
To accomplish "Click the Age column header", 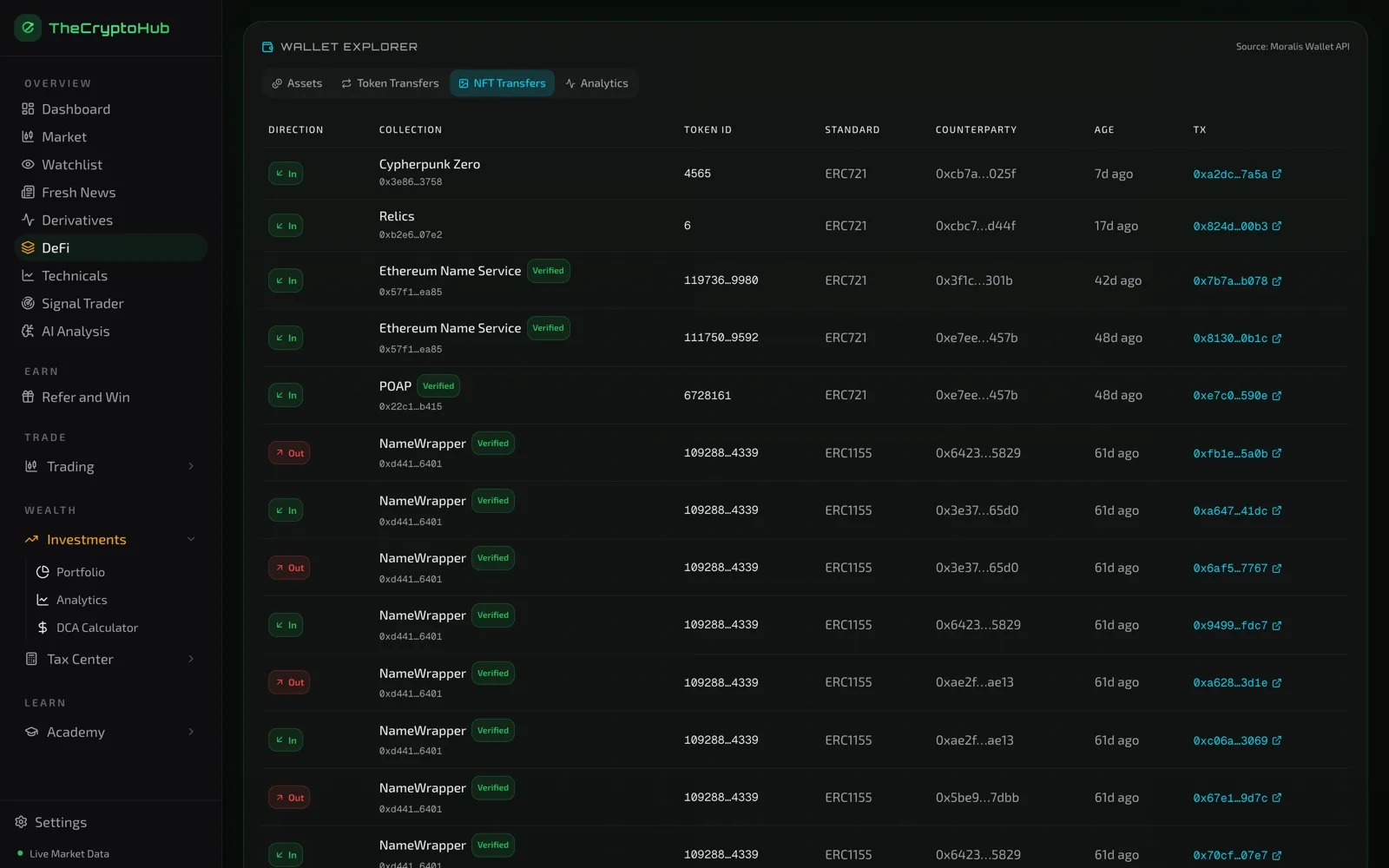I will pyautogui.click(x=1104, y=130).
